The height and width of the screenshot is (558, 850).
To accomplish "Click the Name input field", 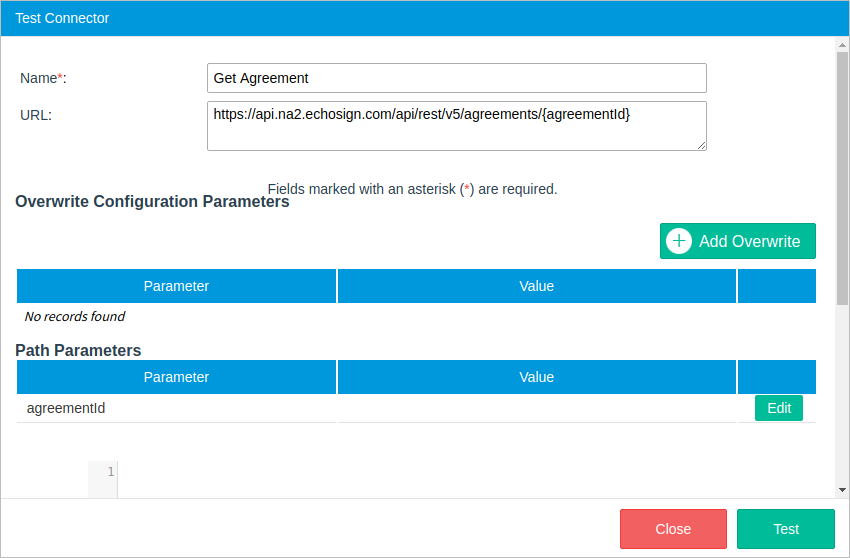I will click(x=456, y=78).
